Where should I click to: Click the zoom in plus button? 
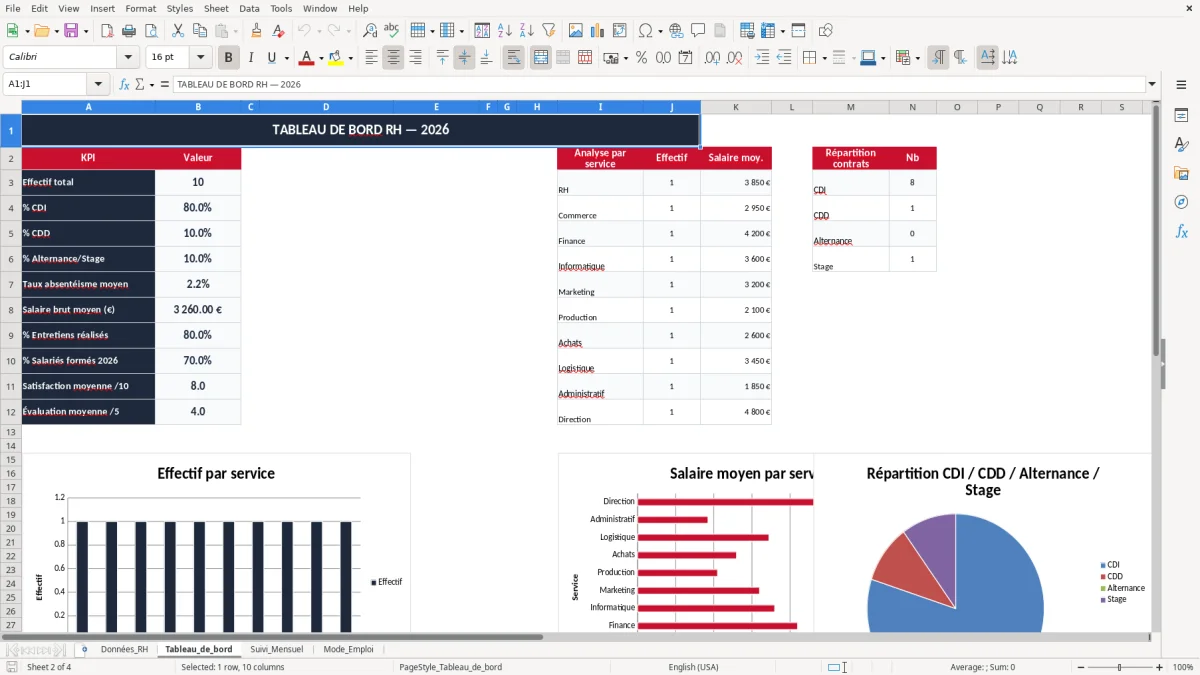click(x=1159, y=667)
